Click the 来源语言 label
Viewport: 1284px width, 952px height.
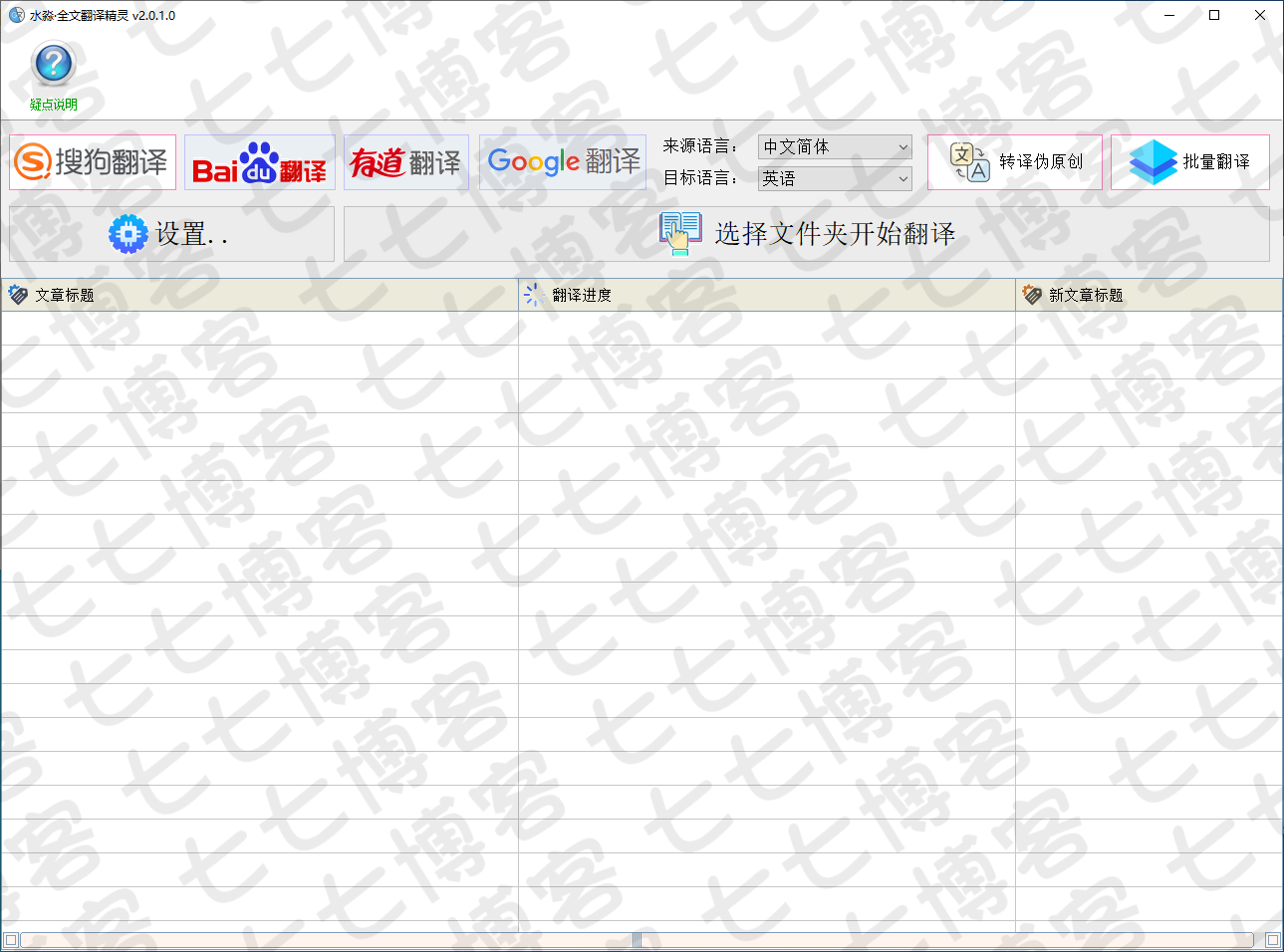pos(700,146)
